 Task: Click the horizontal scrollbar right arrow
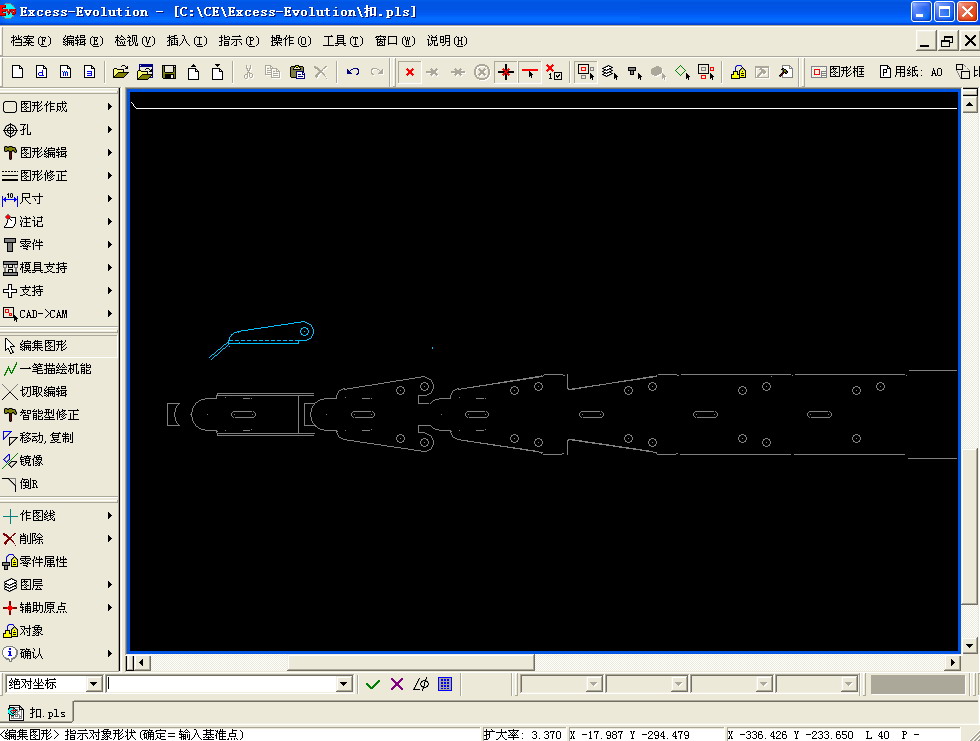(x=953, y=662)
